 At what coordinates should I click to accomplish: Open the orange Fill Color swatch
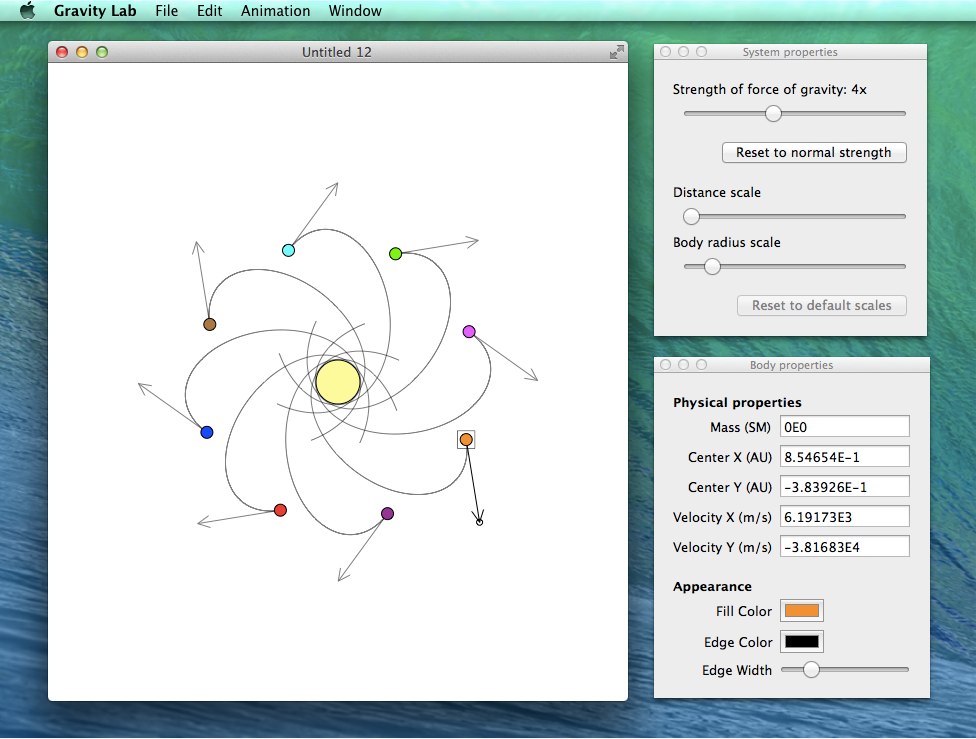point(802,611)
